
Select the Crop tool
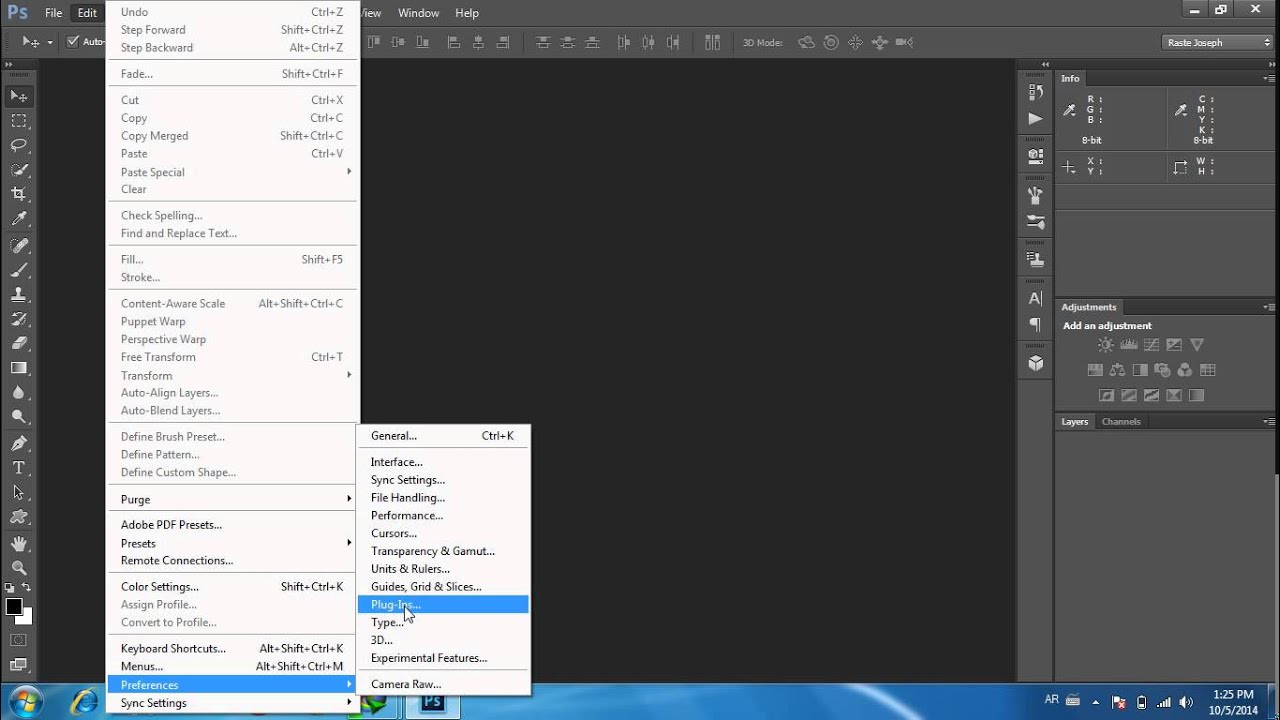[x=19, y=194]
